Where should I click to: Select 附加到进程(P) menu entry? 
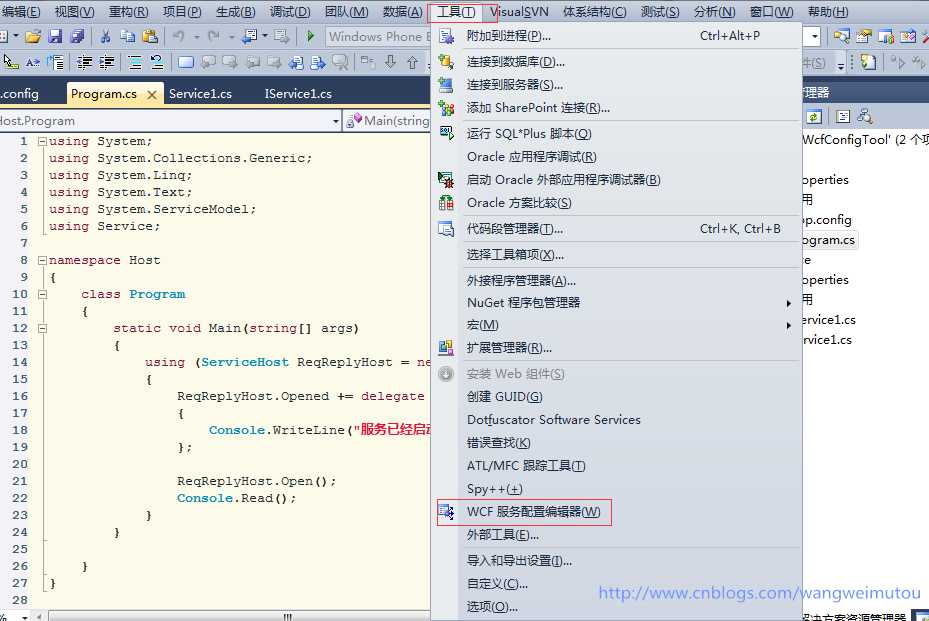616,36
